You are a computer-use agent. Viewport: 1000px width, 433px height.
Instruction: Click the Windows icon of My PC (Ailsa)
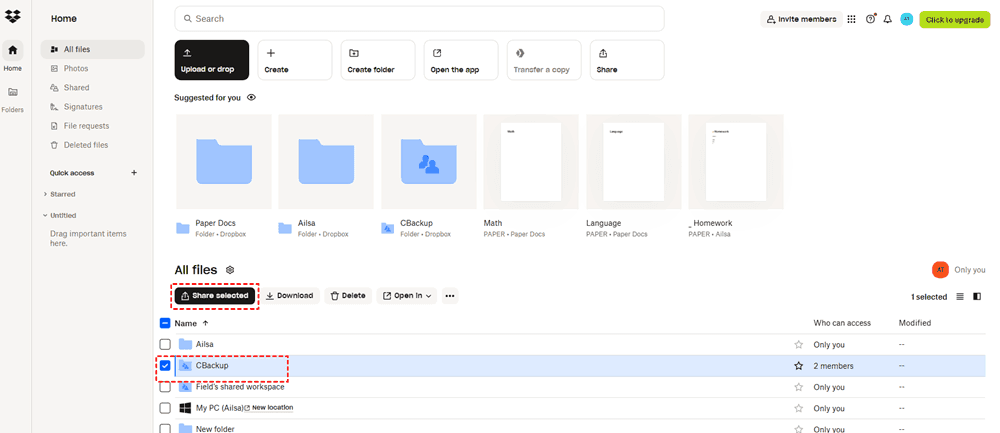click(x=185, y=407)
